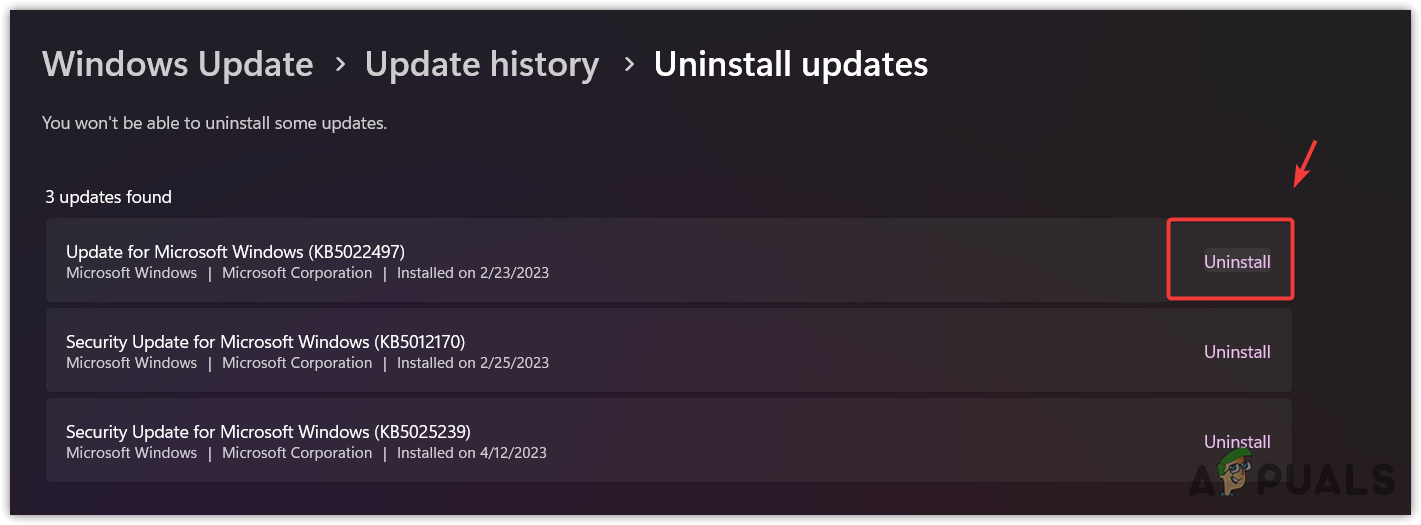This screenshot has height=525, width=1421.
Task: Click the Installed on 2/23/2023 date
Action: tap(473, 273)
